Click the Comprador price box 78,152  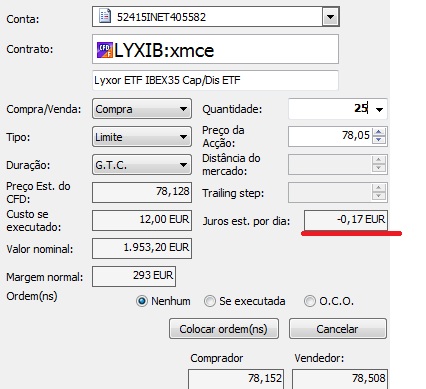236,379
